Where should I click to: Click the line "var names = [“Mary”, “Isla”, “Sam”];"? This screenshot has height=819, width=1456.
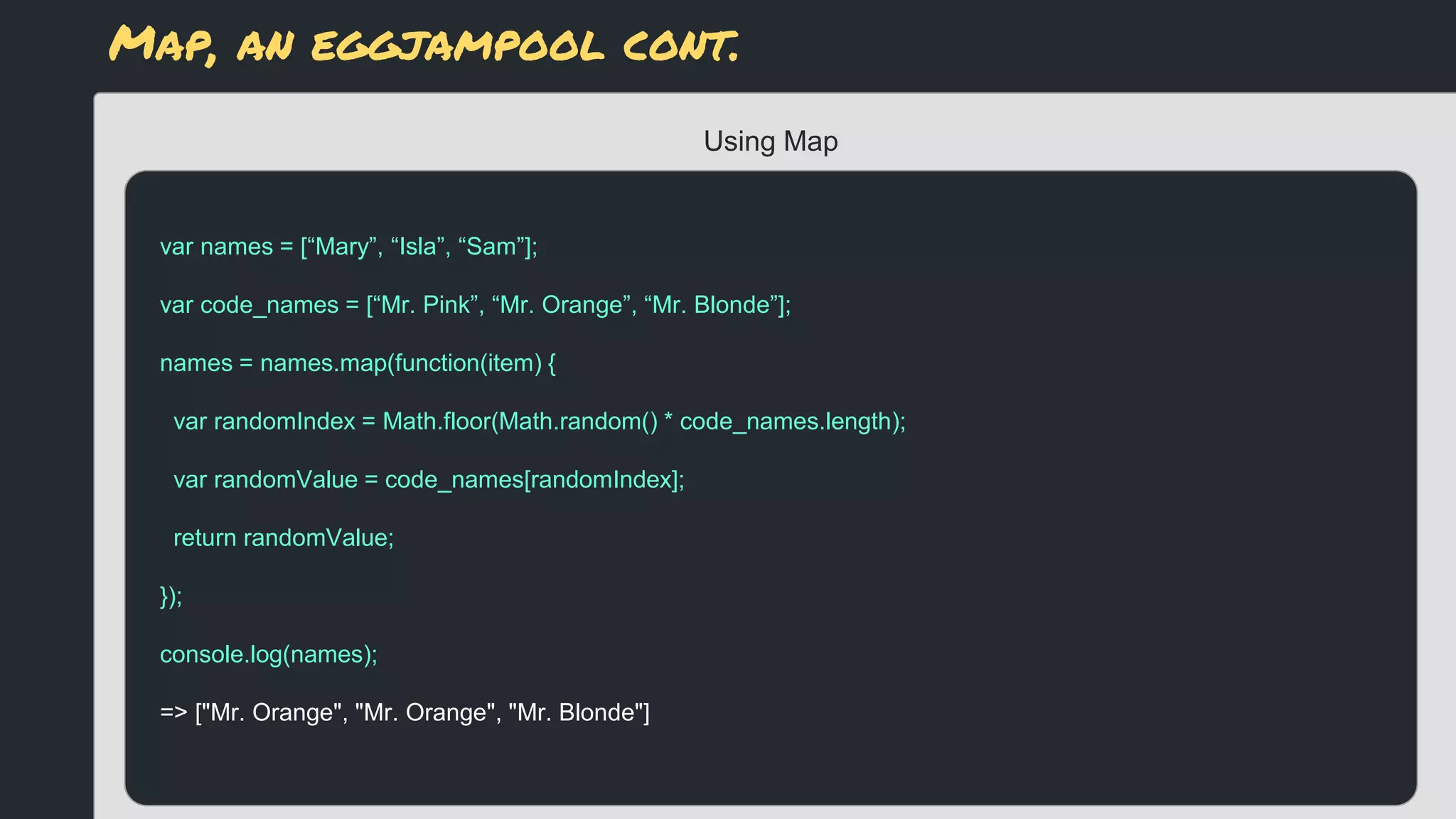[x=348, y=247]
